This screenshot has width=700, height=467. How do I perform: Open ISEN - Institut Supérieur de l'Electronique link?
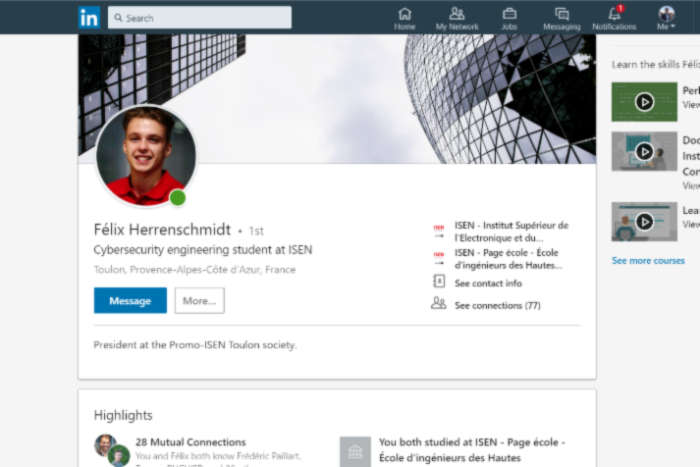(512, 231)
